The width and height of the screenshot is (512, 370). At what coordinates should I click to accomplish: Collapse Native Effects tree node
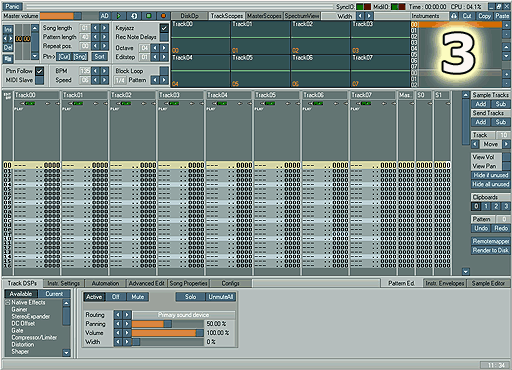tap(7, 302)
